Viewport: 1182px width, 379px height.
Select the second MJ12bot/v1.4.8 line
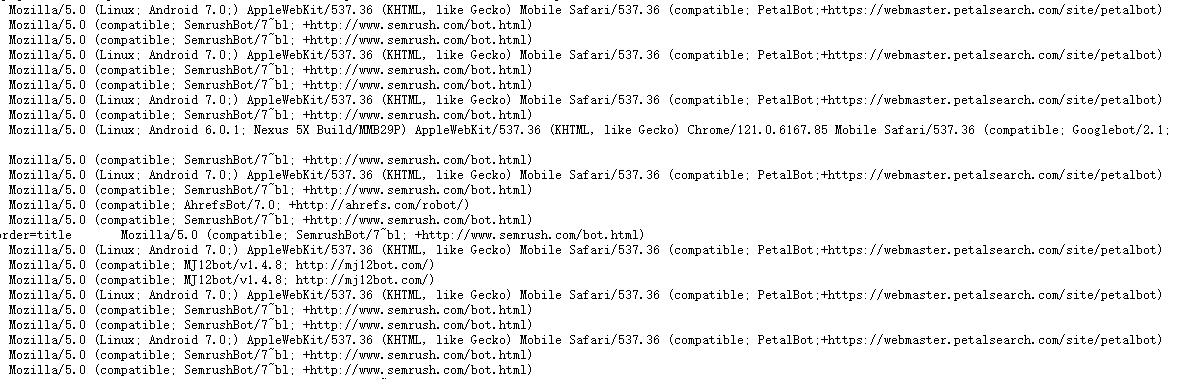(222, 280)
